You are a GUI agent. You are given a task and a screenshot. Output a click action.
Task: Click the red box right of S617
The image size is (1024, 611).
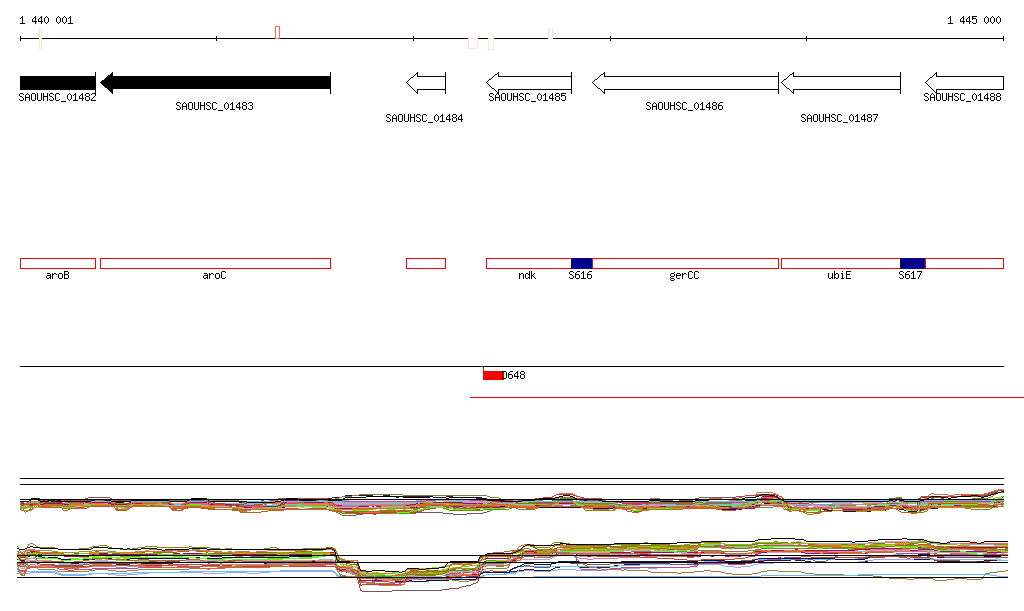pos(965,264)
